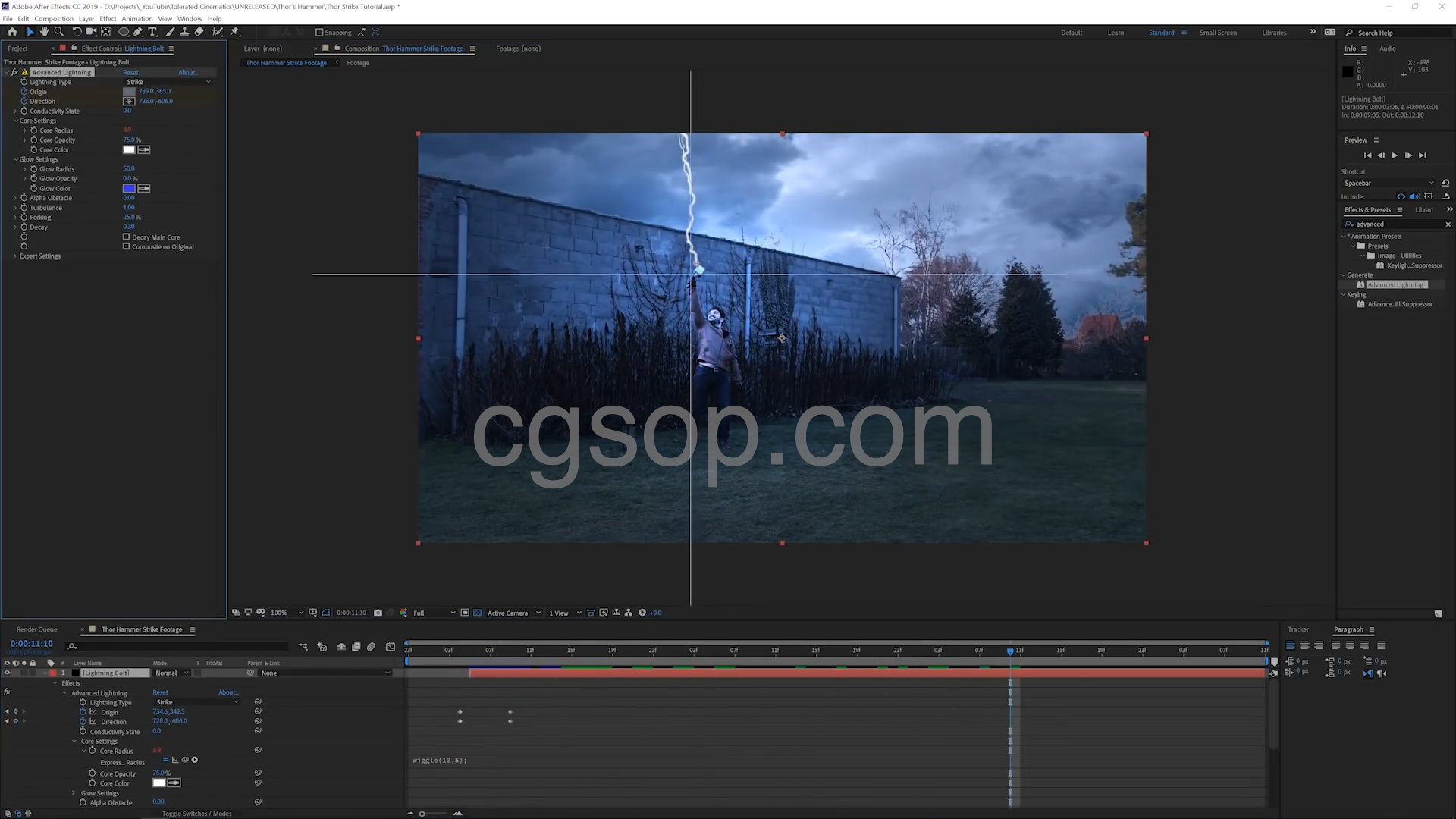Select the Pen tool
Viewport: 1456px width, 819px height.
point(138,32)
